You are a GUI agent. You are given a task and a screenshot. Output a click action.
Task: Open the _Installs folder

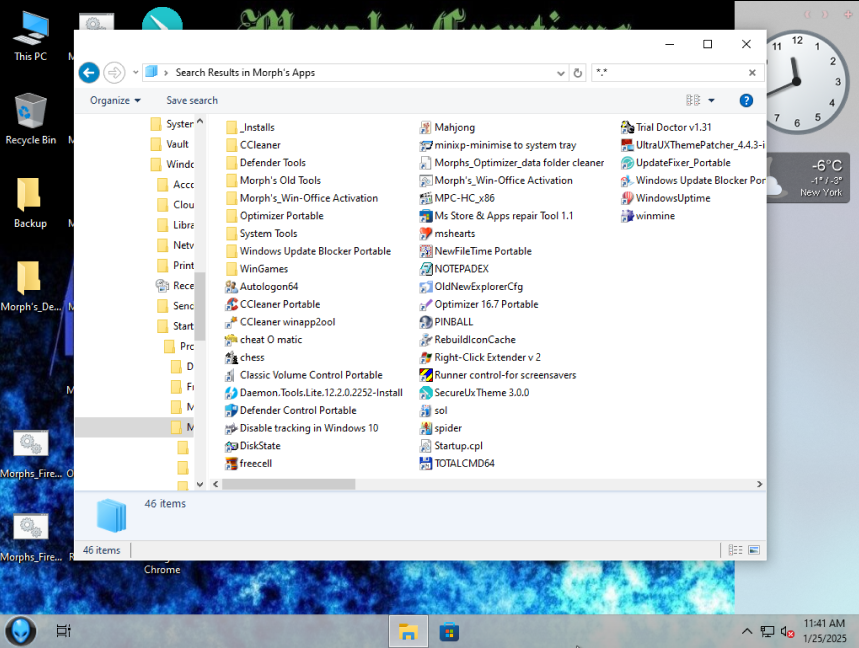pos(250,128)
